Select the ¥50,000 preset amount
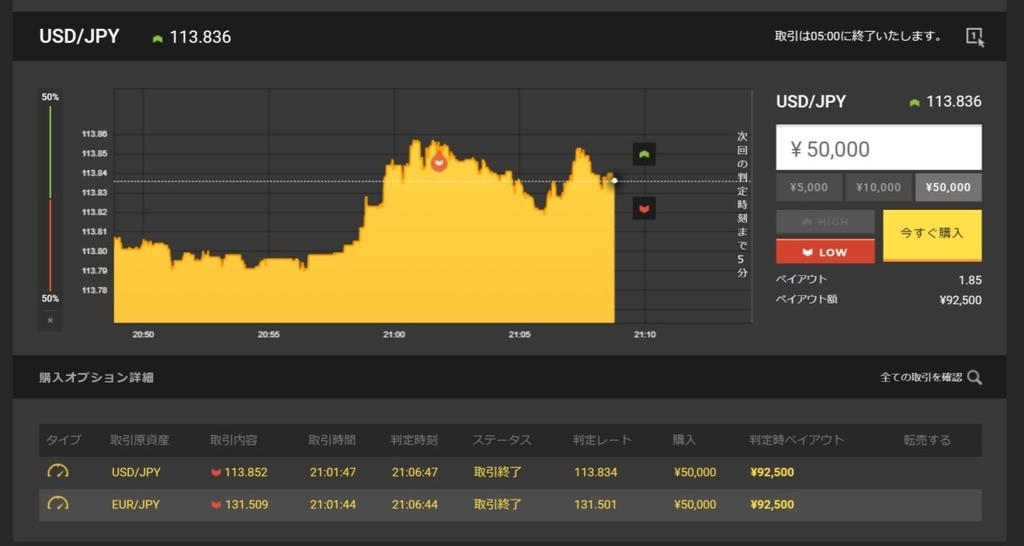Screen dimensions: 1024x546 pyautogui.click(x=948, y=187)
